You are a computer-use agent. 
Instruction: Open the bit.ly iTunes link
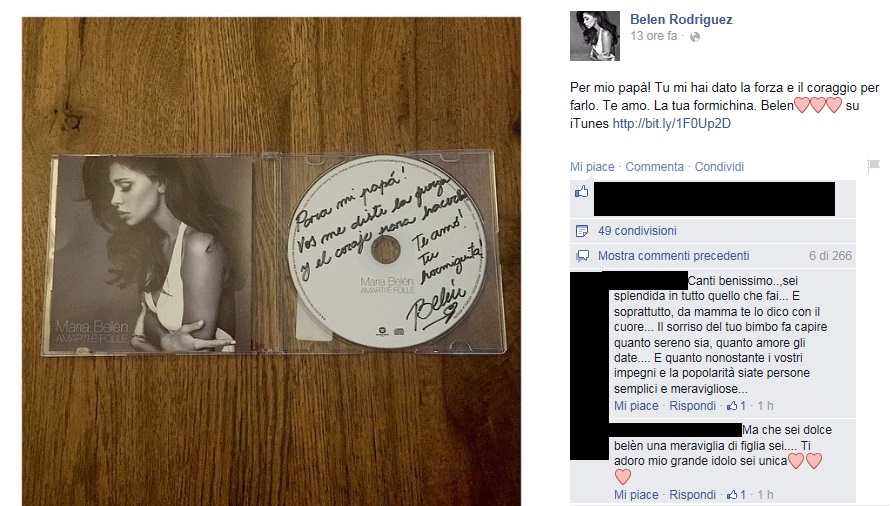click(671, 124)
